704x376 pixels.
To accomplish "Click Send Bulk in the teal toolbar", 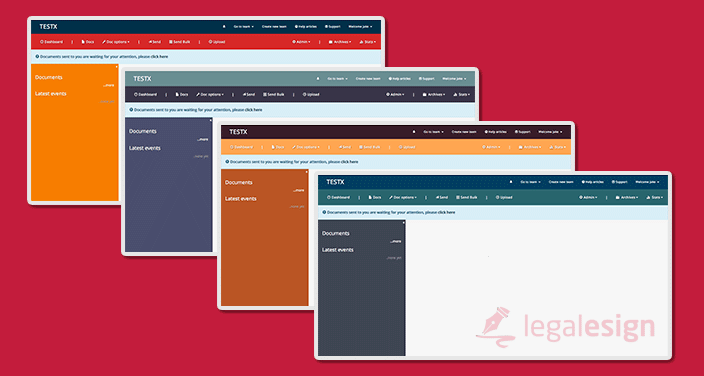I will 466,197.
